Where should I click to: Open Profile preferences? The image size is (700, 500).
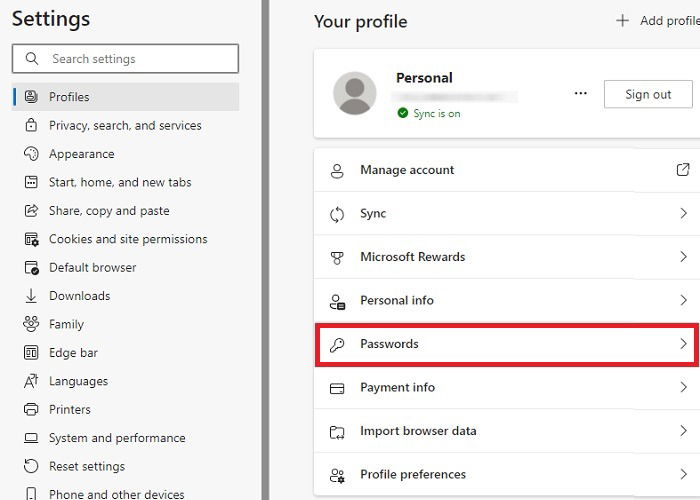(412, 474)
